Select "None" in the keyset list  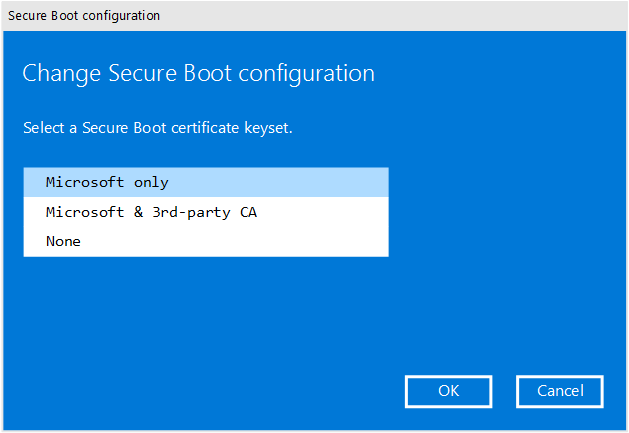point(63,241)
